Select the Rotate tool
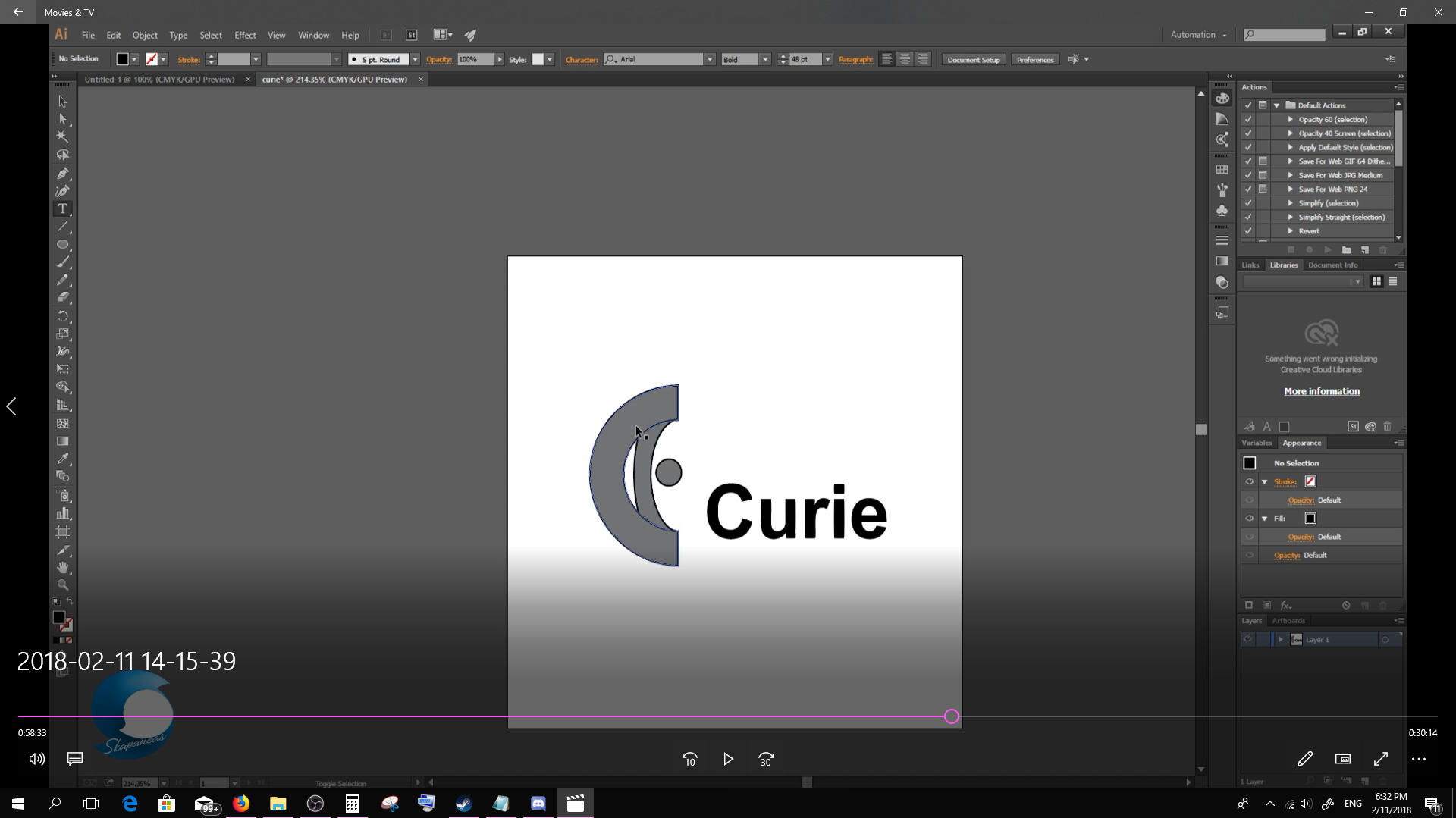The height and width of the screenshot is (818, 1456). click(63, 316)
